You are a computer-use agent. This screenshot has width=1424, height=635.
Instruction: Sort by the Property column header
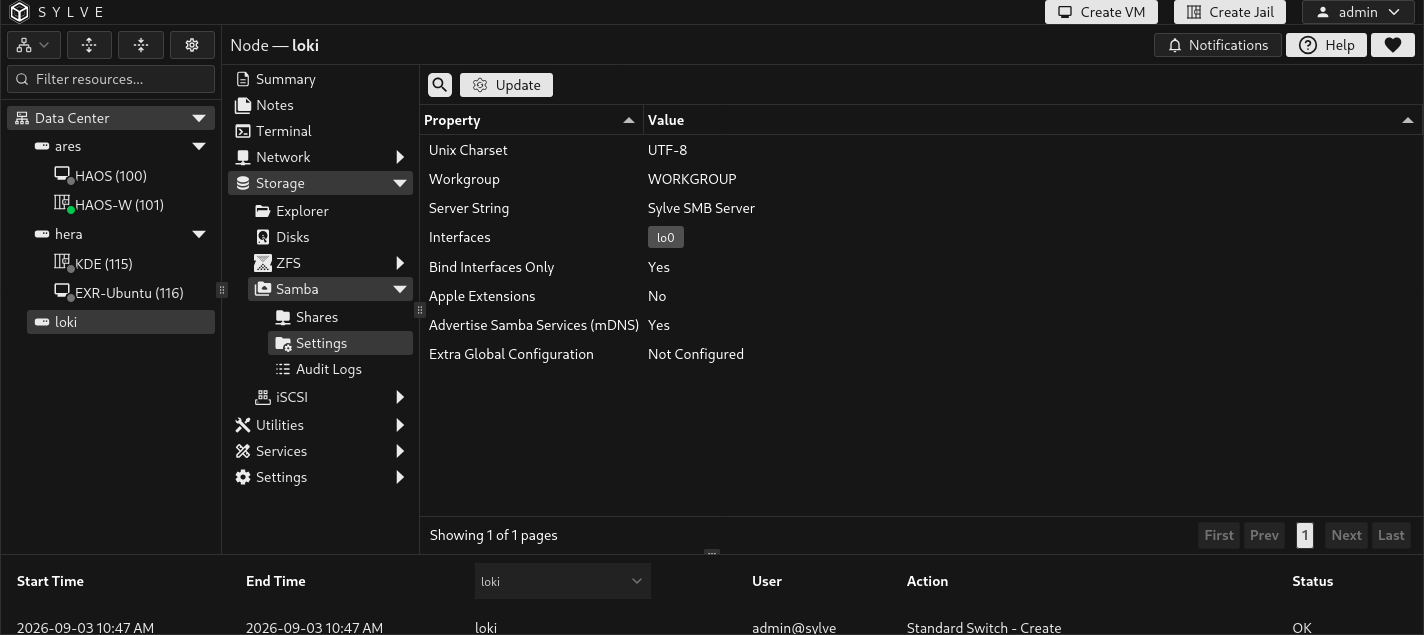click(531, 120)
